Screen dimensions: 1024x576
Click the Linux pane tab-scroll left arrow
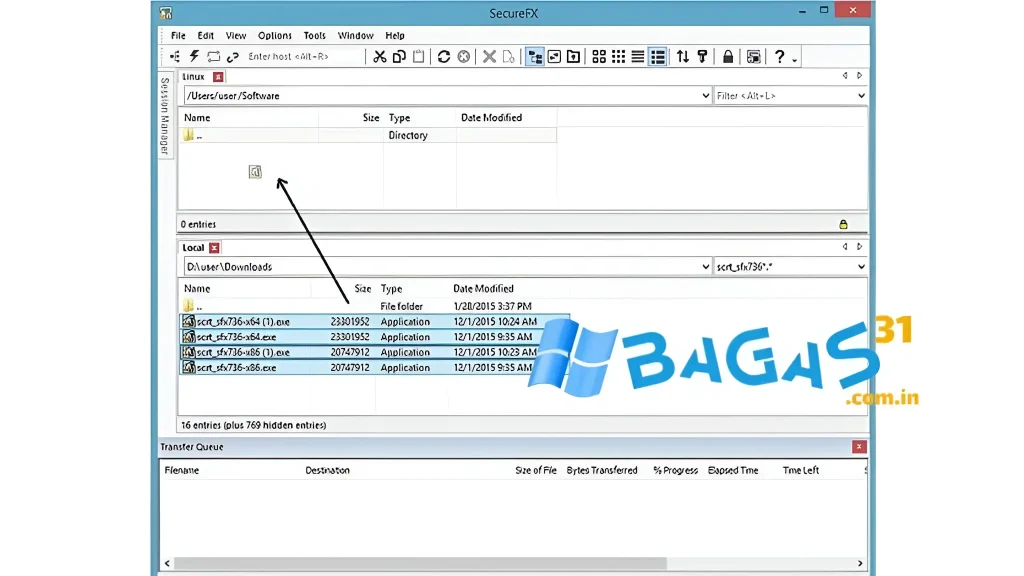(x=845, y=76)
